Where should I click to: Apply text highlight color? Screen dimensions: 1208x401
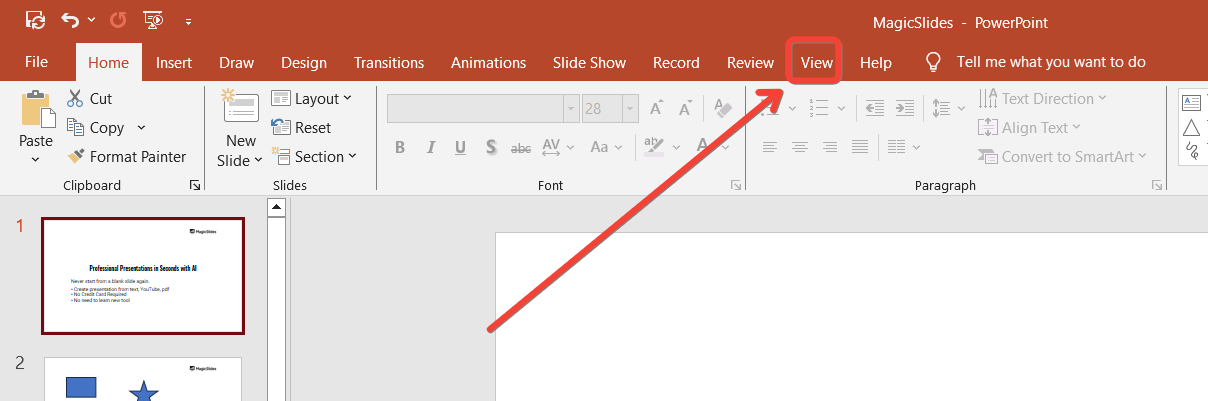point(653,147)
